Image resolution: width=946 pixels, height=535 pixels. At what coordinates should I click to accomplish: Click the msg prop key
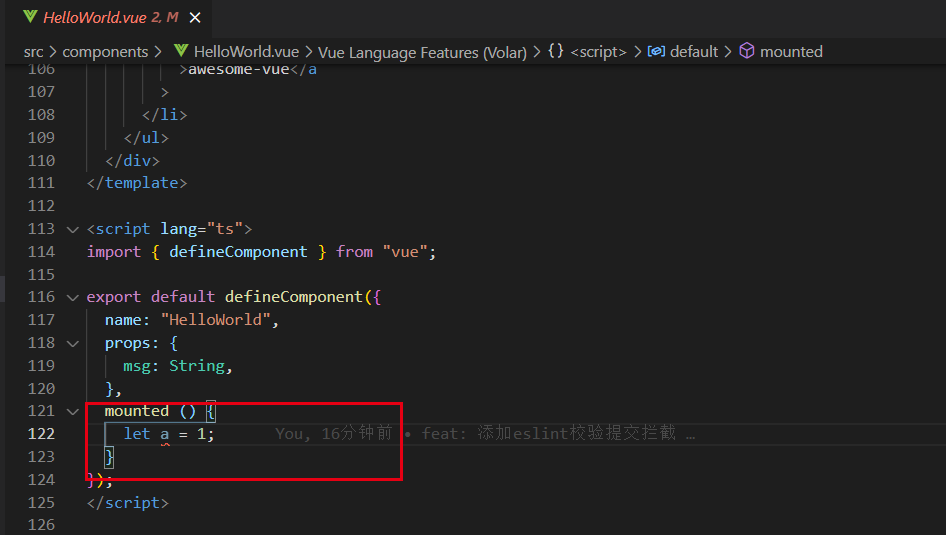tap(137, 366)
